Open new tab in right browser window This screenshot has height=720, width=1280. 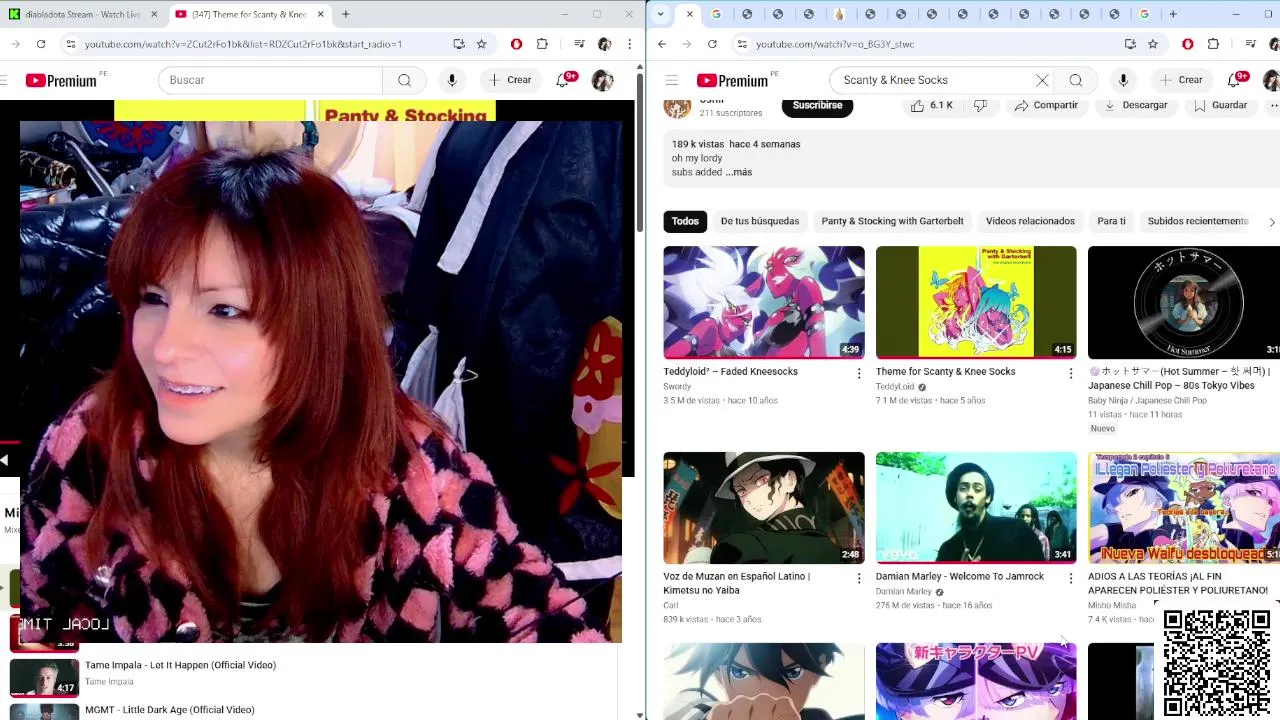pyautogui.click(x=1173, y=14)
